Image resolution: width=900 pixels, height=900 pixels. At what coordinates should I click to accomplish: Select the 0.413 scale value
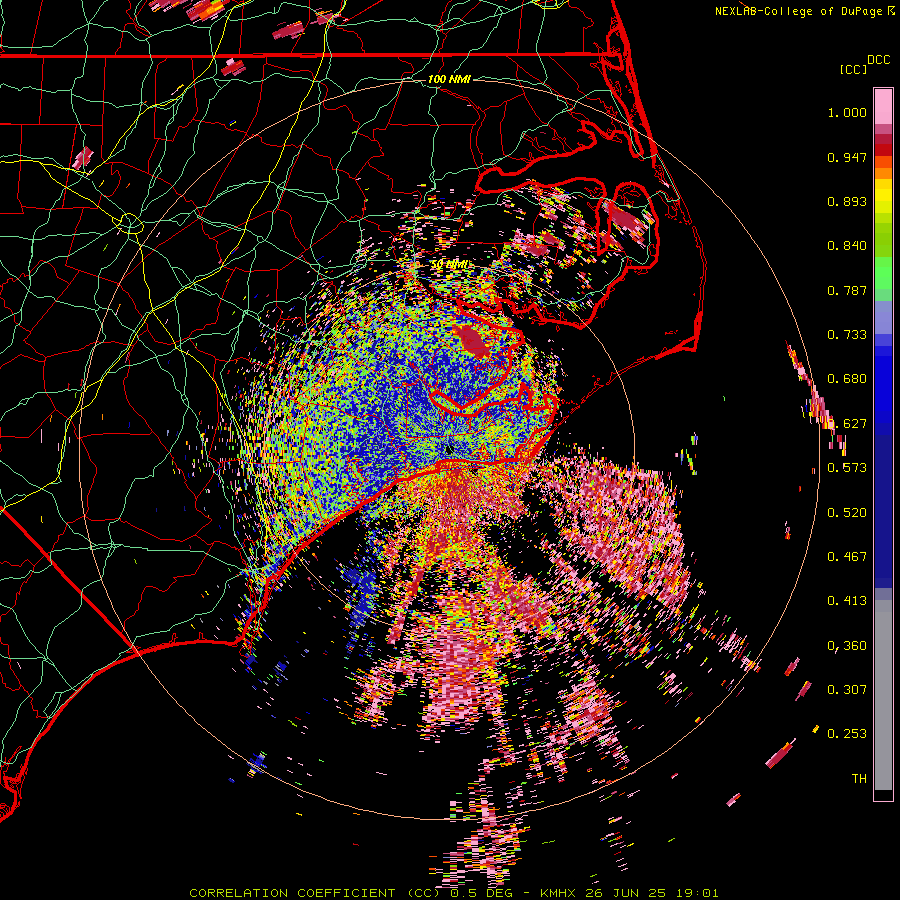[847, 601]
